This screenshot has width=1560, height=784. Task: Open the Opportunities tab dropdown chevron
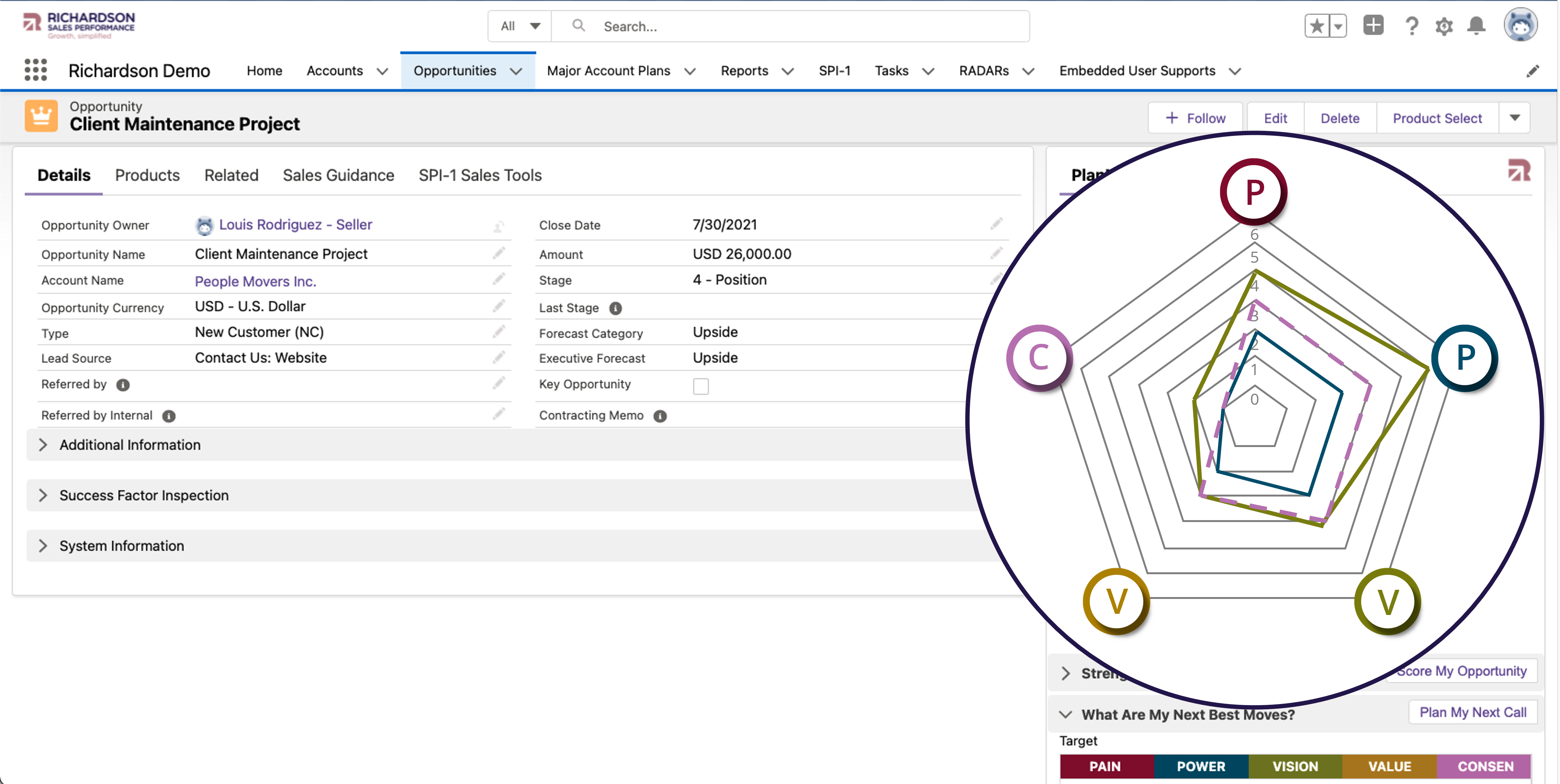(x=516, y=72)
